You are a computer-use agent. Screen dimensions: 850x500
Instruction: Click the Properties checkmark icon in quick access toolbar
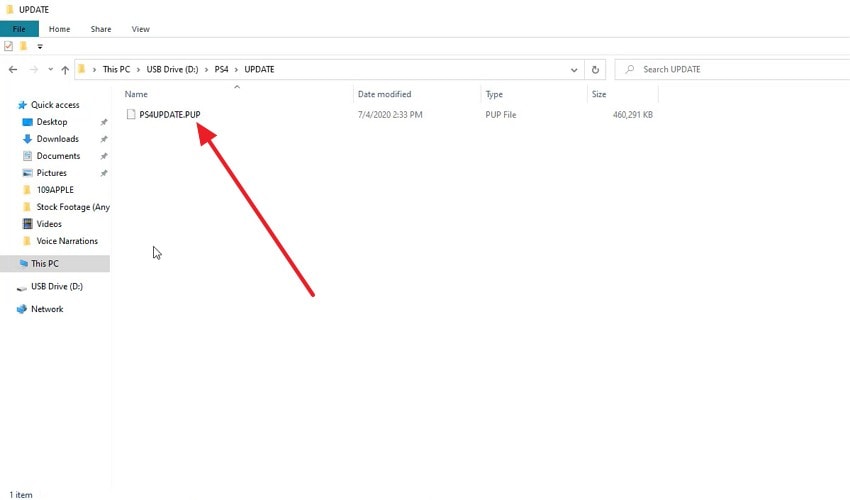click(x=8, y=46)
